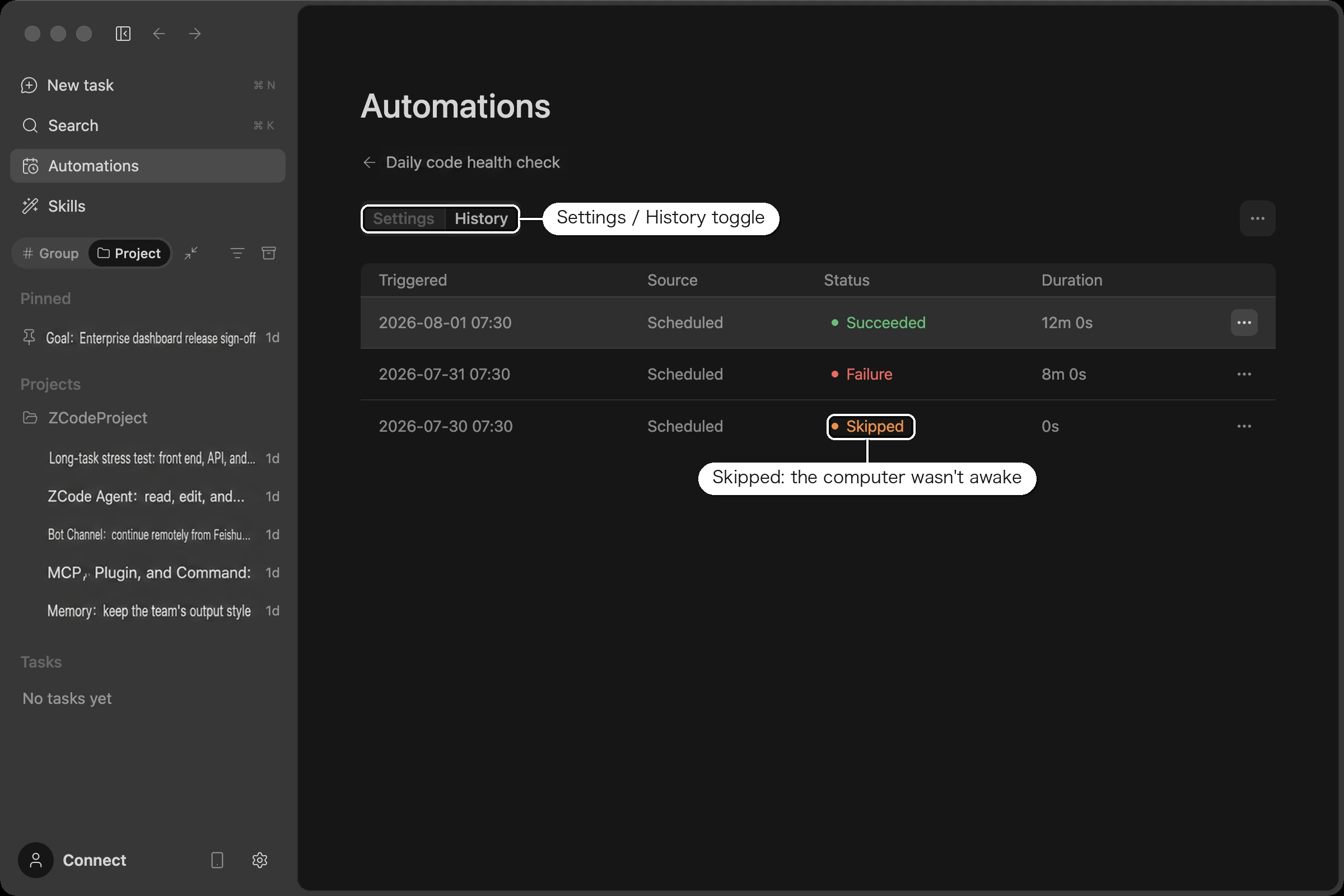This screenshot has width=1344, height=896.
Task: Return via Daily code health check back arrow
Action: click(x=369, y=162)
